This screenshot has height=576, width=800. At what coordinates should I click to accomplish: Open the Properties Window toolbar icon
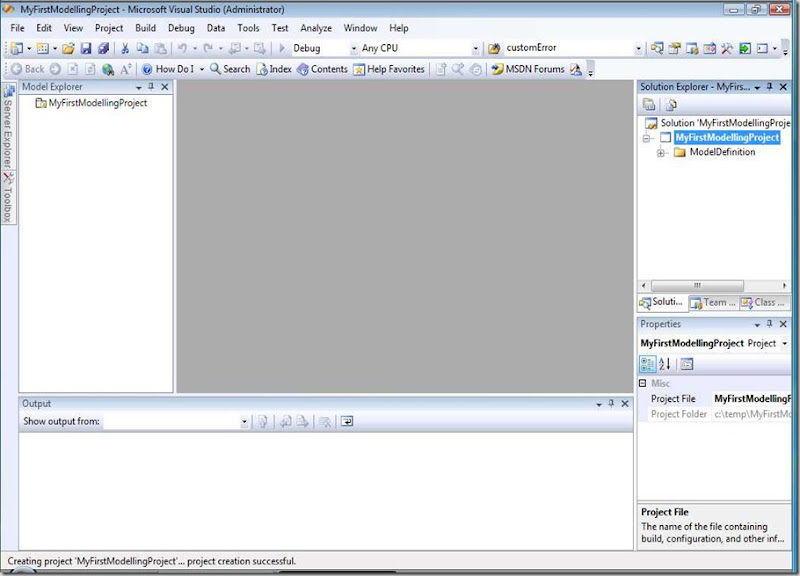pyautogui.click(x=674, y=48)
